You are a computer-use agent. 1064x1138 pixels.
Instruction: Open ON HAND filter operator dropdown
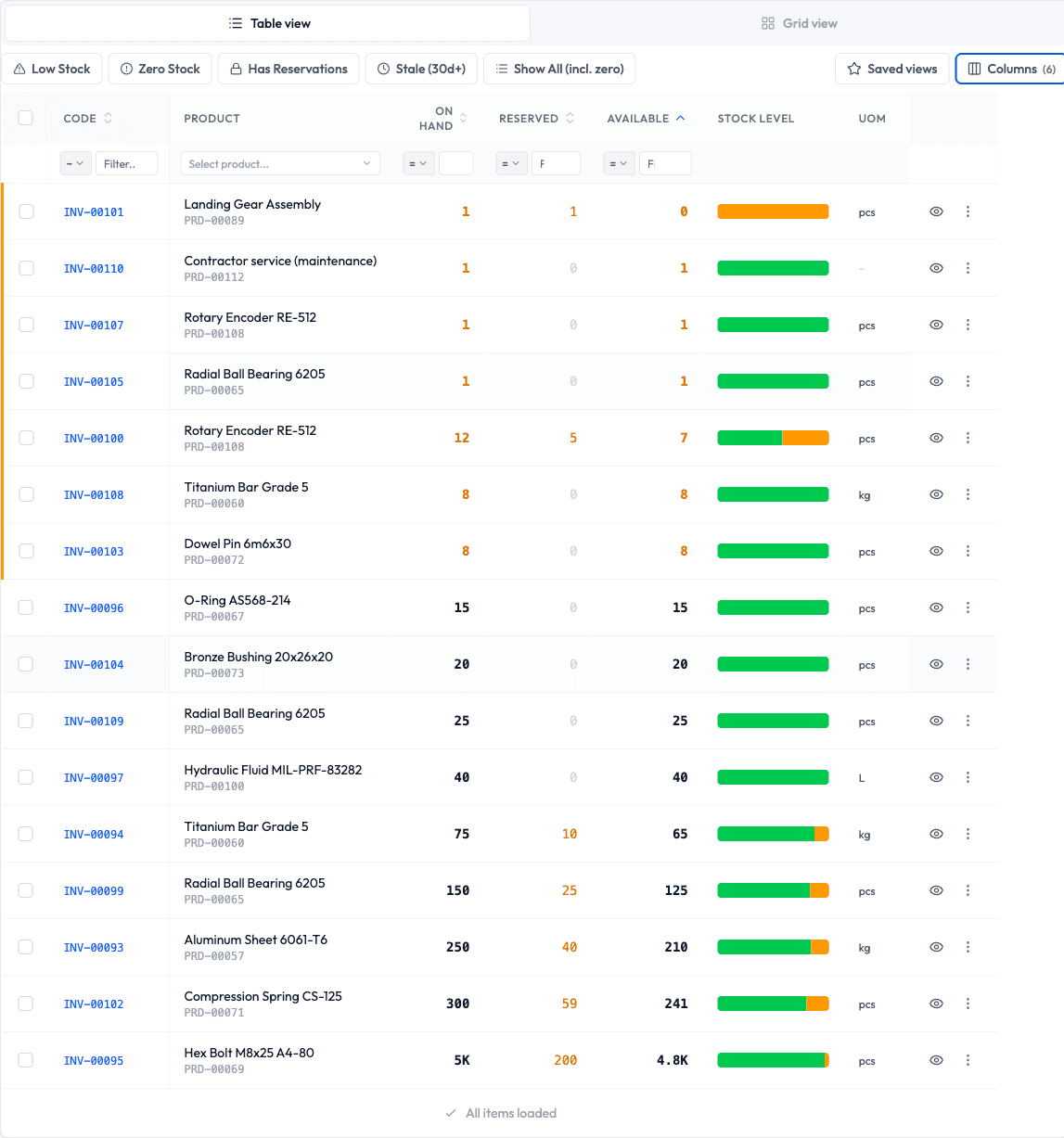point(418,163)
